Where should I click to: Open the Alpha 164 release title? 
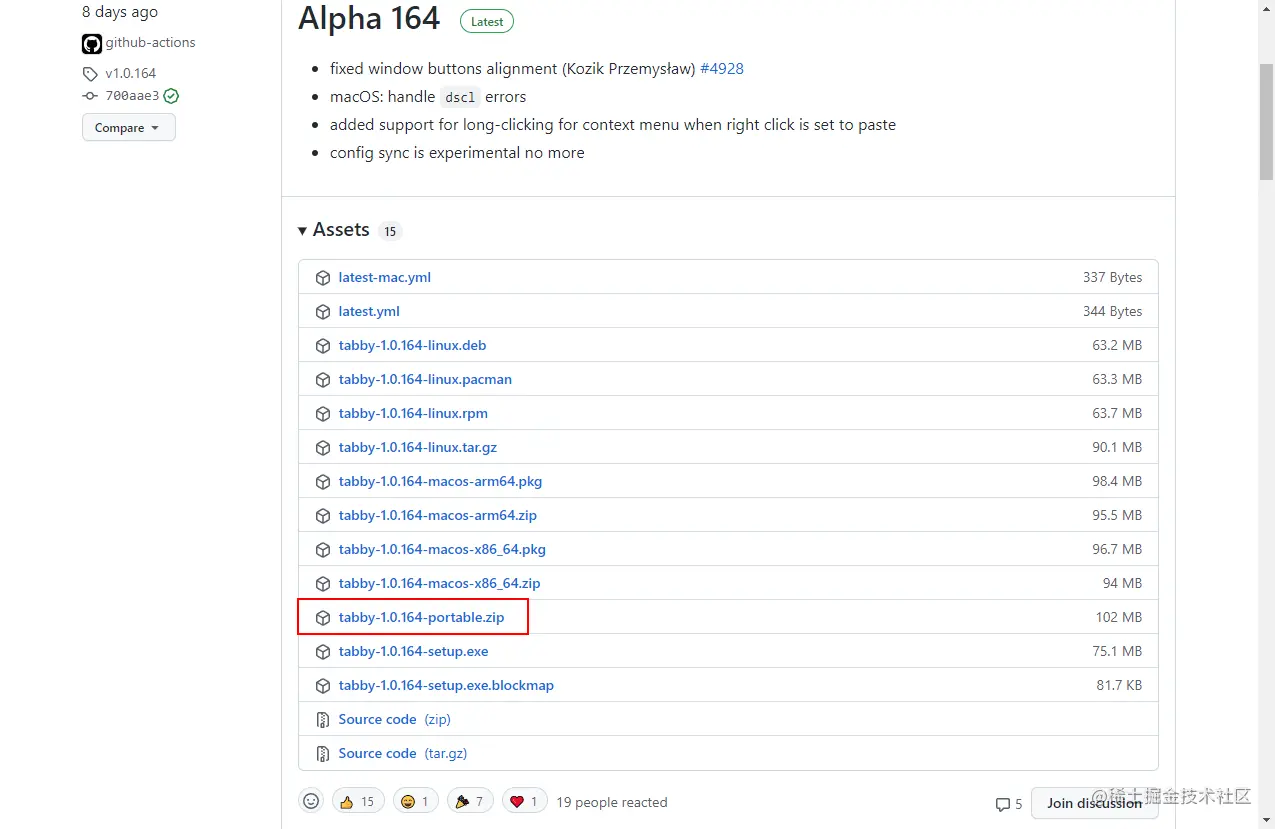[369, 18]
